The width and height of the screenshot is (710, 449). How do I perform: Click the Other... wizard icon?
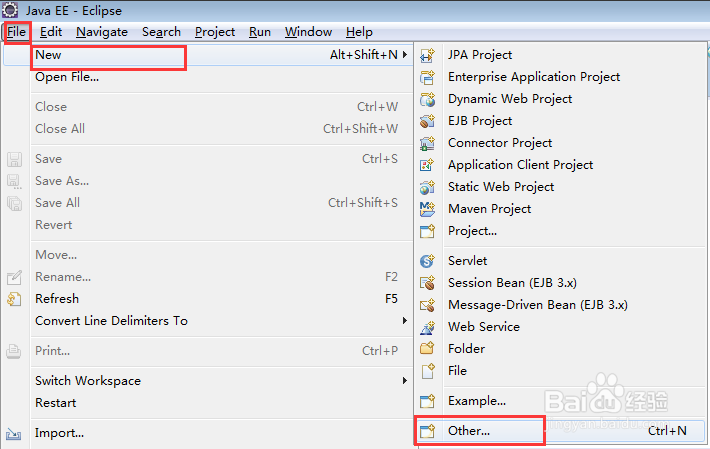coord(427,431)
